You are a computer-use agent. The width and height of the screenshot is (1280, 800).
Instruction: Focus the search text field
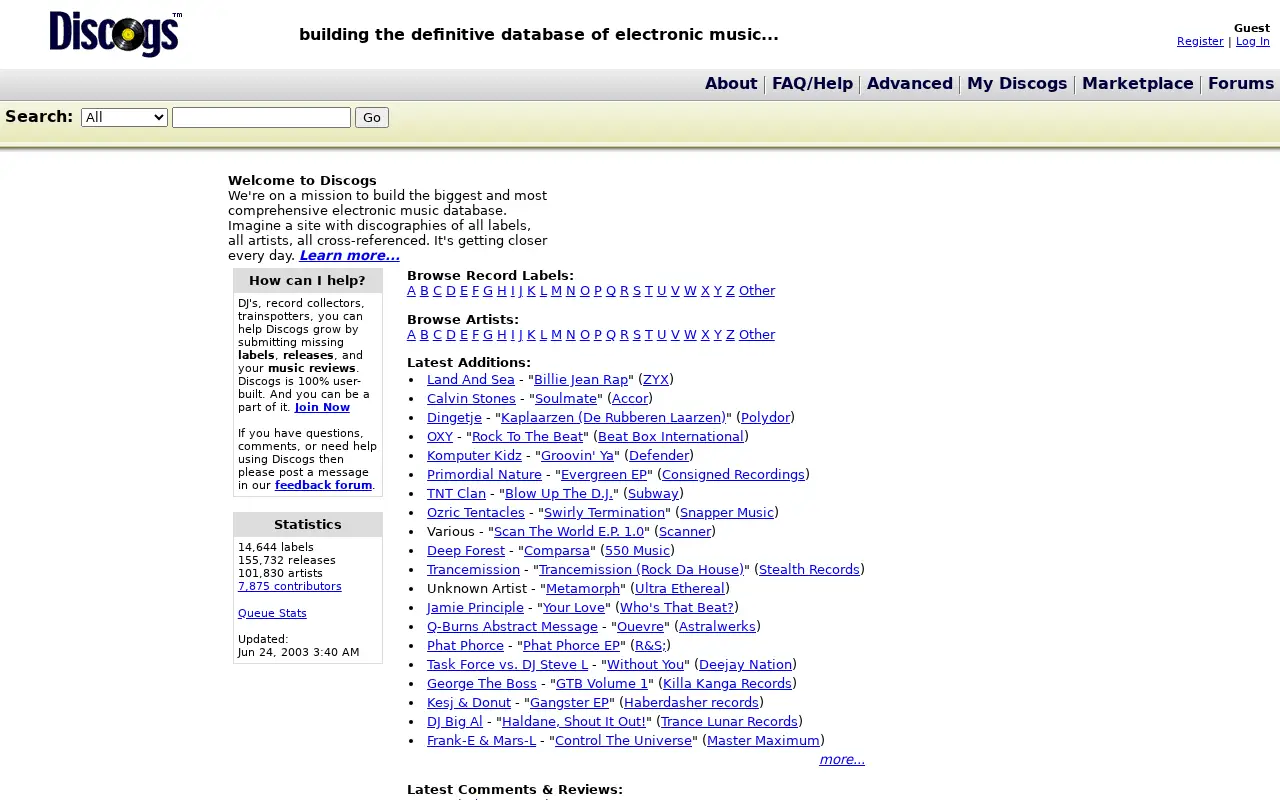(261, 117)
